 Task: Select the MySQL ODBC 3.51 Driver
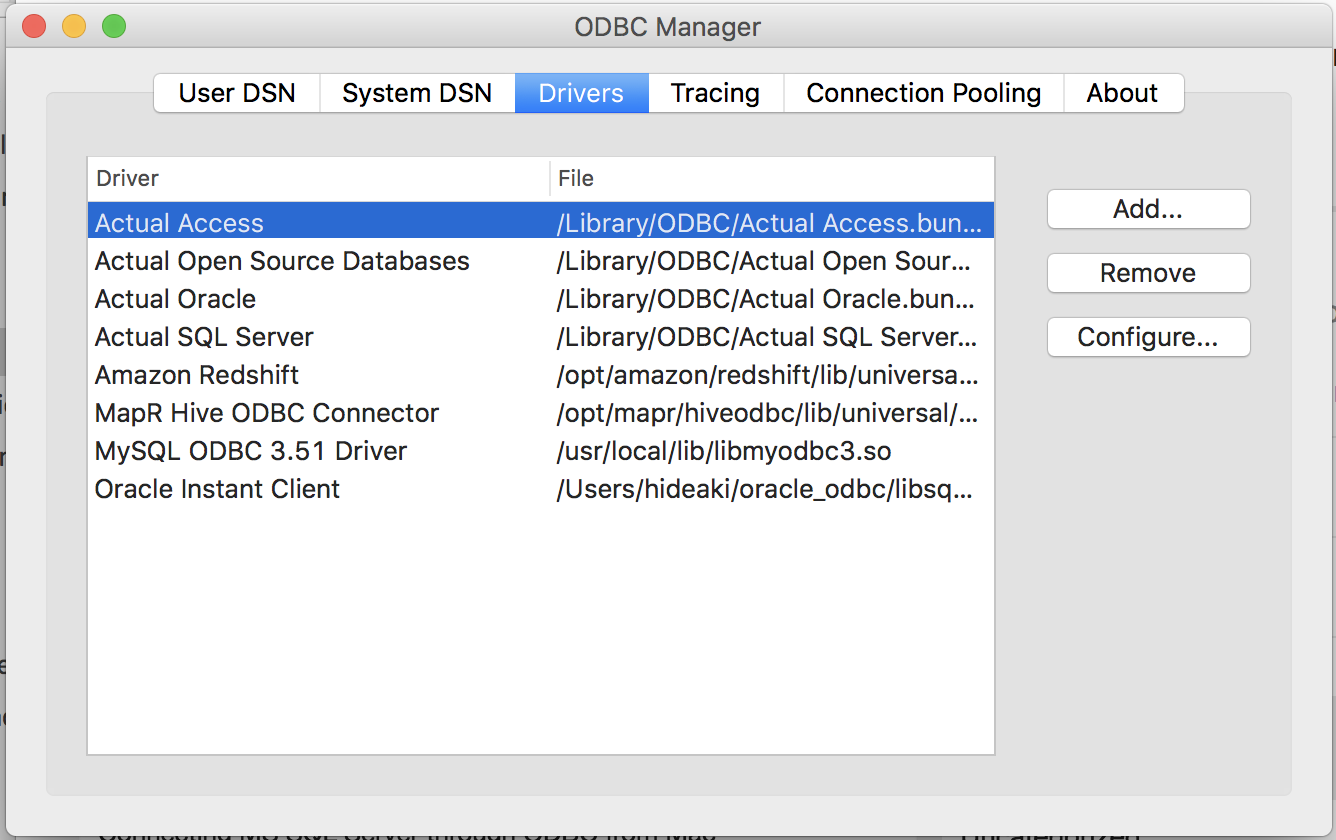[300, 450]
